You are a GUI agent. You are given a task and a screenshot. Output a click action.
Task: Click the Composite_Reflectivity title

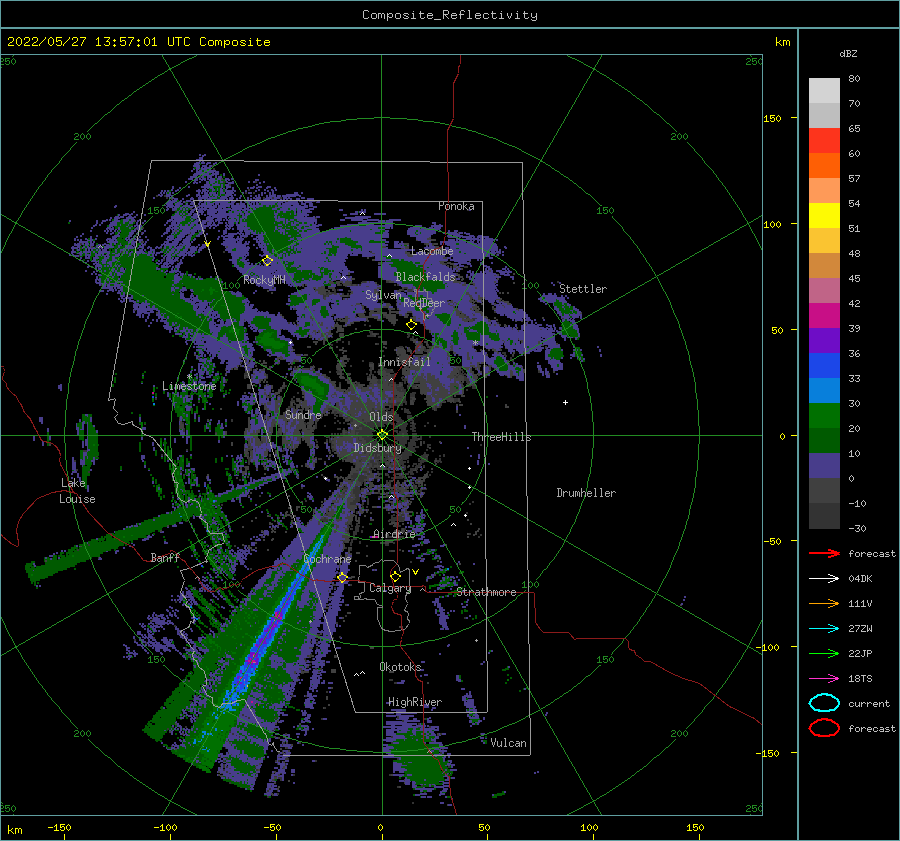point(449,15)
